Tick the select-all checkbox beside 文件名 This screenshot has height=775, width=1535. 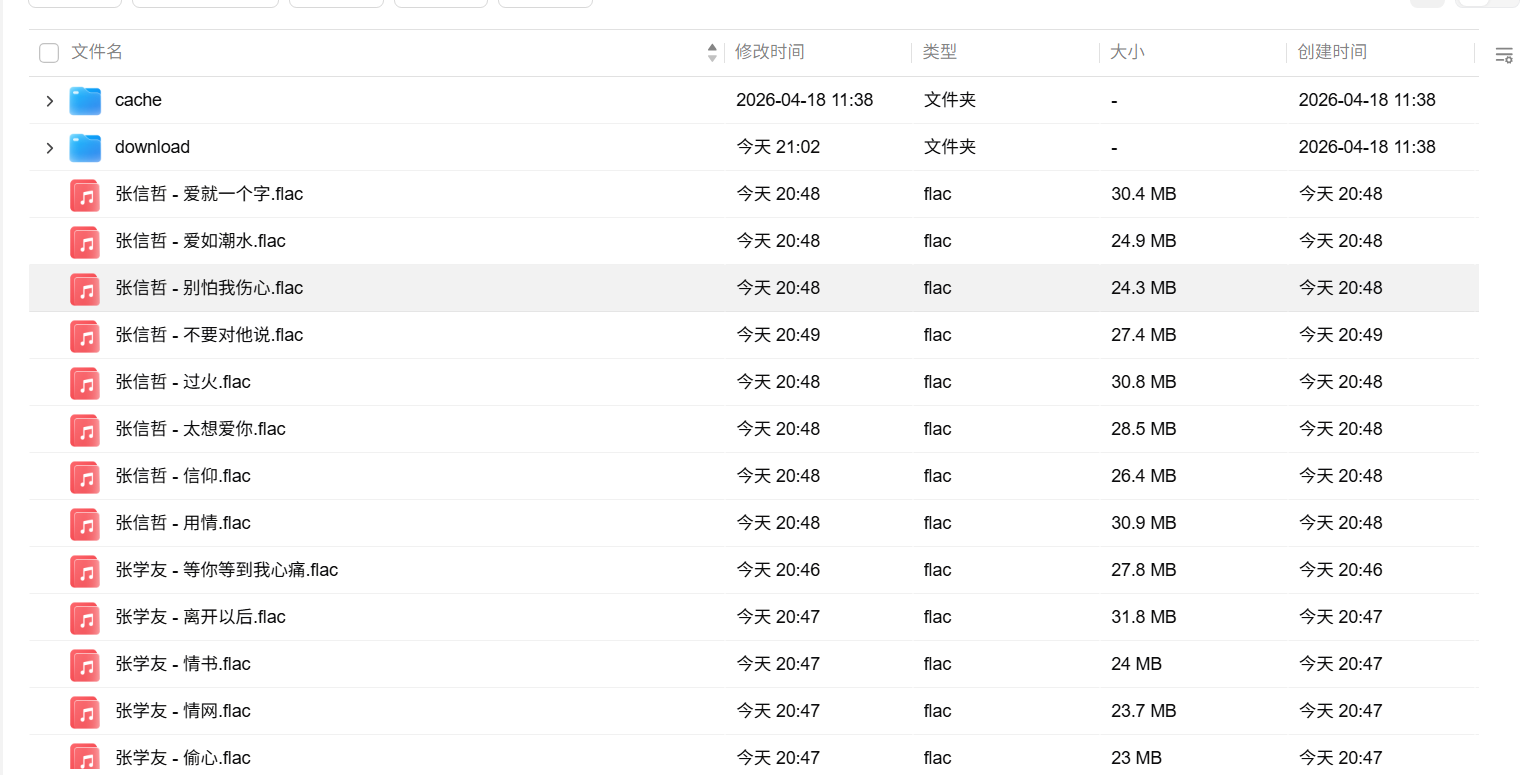(x=49, y=53)
